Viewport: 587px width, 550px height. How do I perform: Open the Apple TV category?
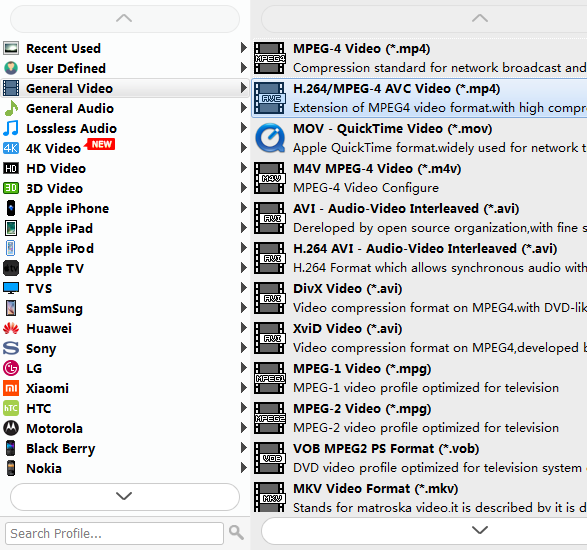click(125, 268)
